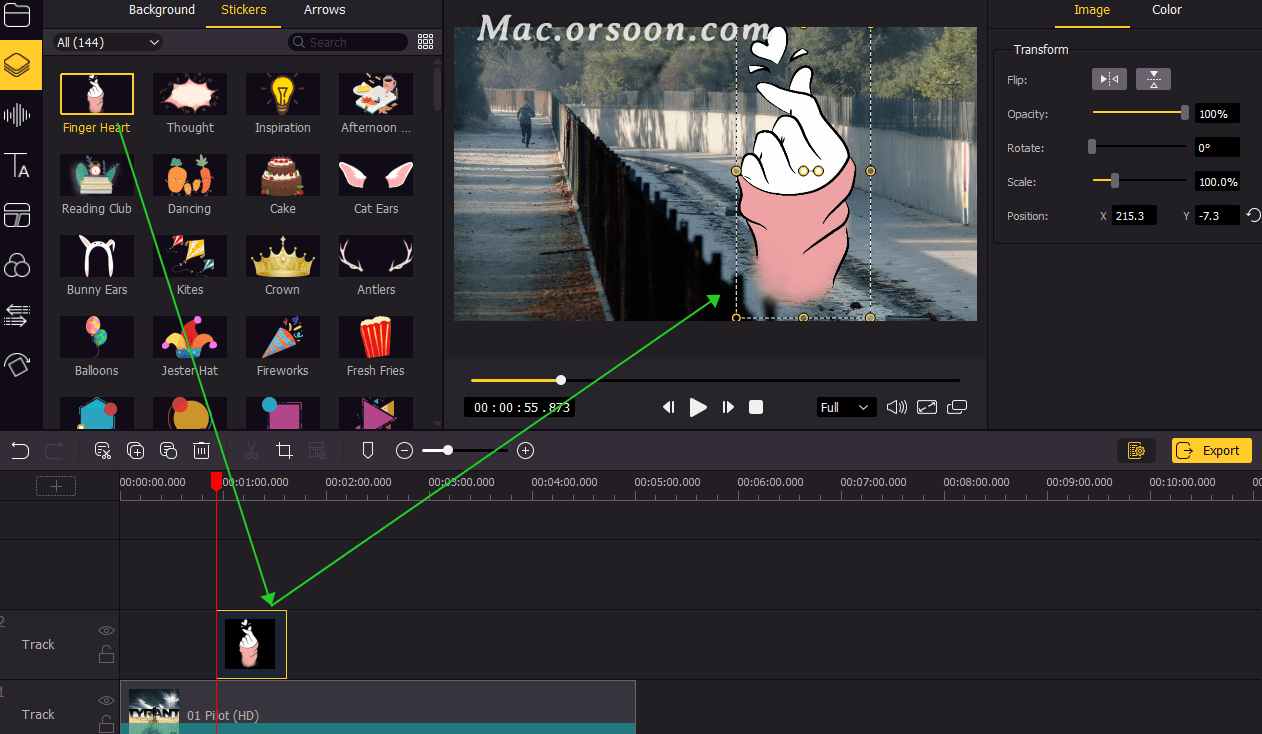Image resolution: width=1262 pixels, height=734 pixels.
Task: Toggle visibility of Track 1
Action: click(106, 701)
